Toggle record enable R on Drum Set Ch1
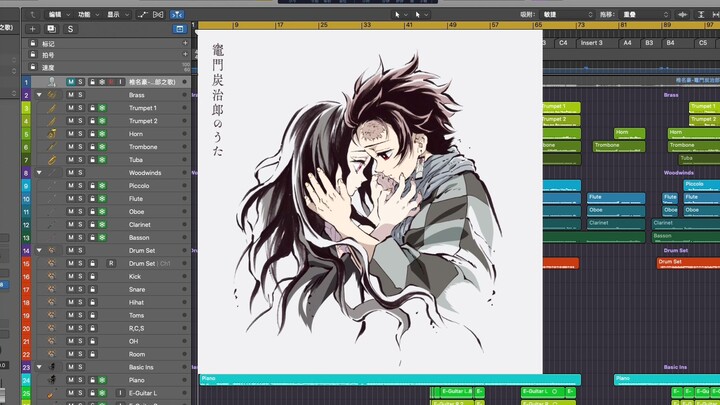This screenshot has width=720, height=405. pos(111,263)
